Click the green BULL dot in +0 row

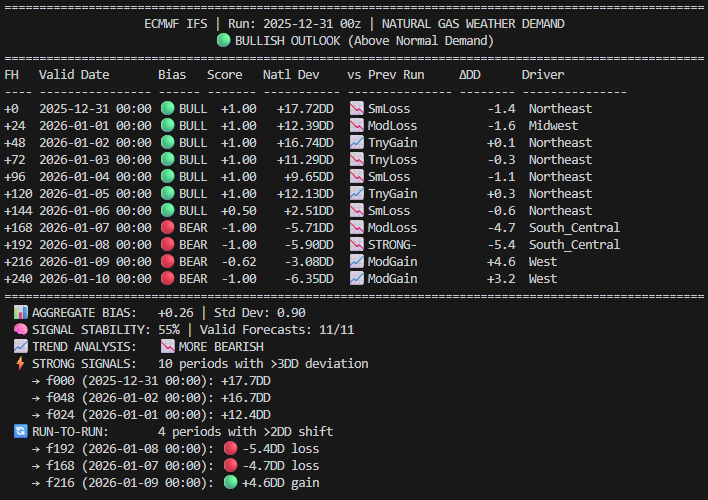(x=168, y=108)
